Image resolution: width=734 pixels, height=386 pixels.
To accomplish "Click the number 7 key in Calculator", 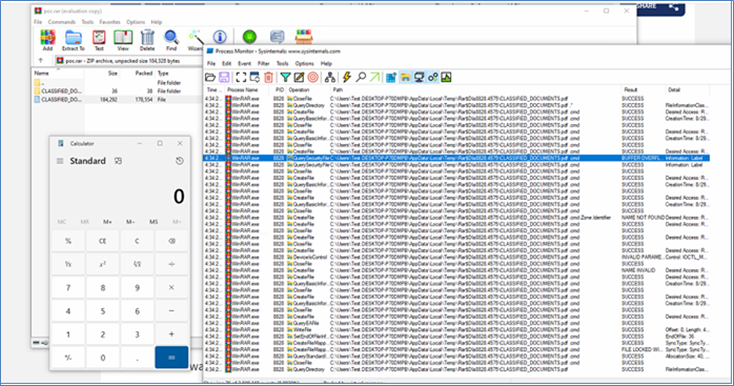I will pyautogui.click(x=68, y=288).
